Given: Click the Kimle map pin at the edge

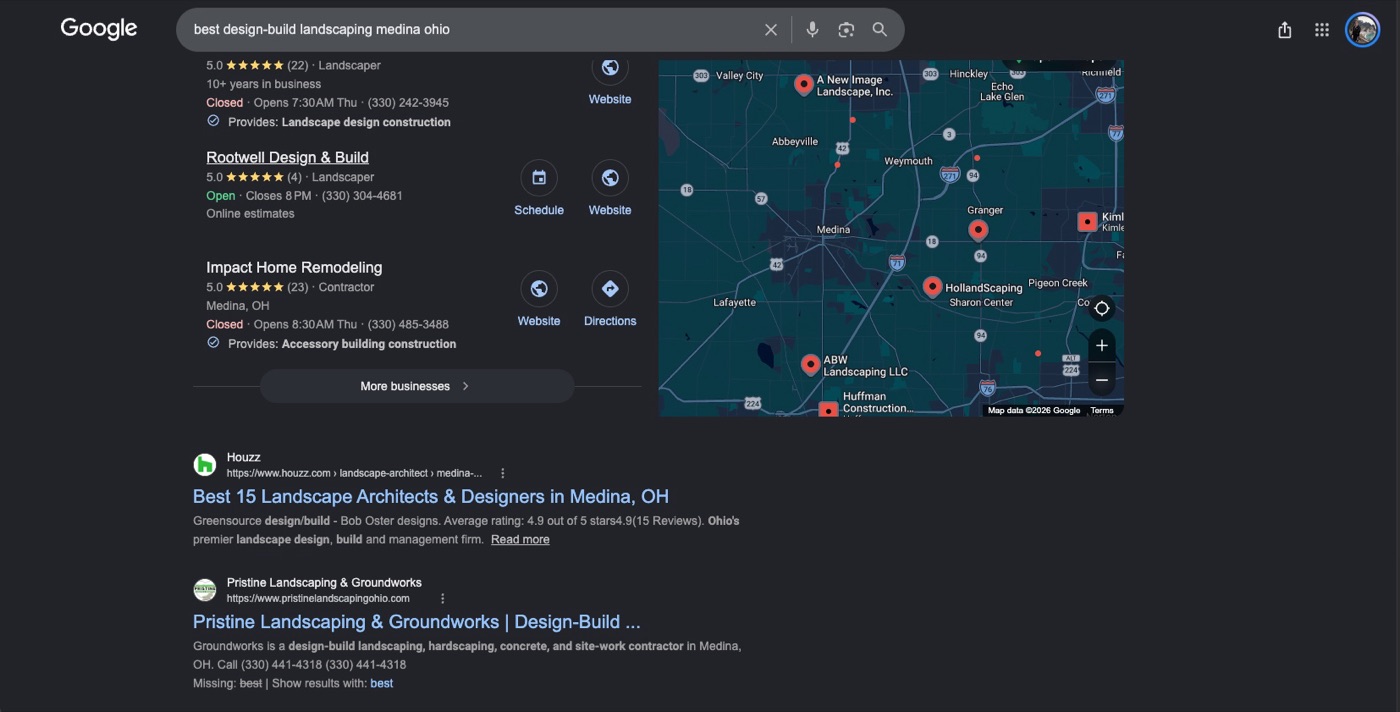Looking at the screenshot, I should (x=1087, y=222).
